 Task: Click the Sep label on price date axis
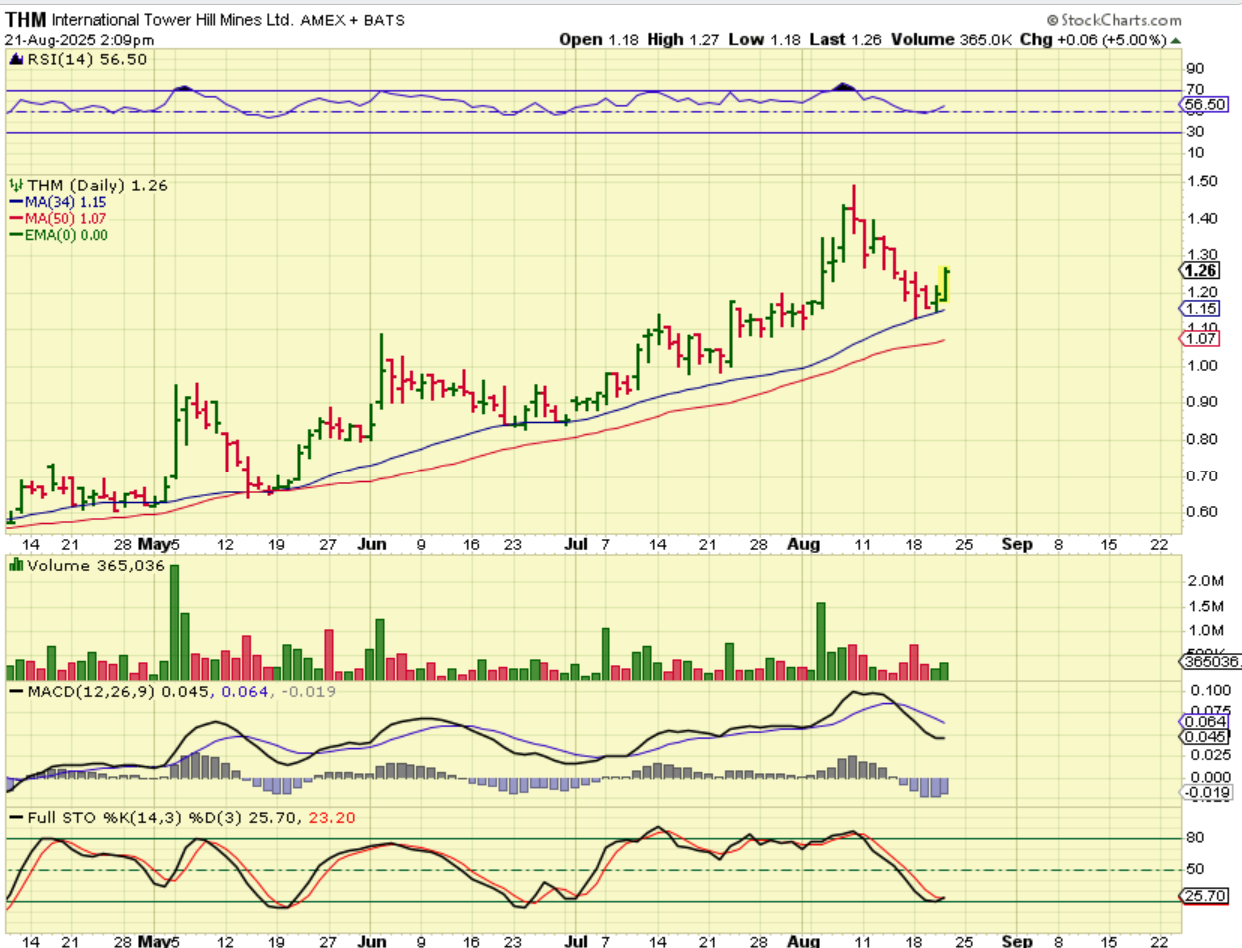pos(1016,546)
